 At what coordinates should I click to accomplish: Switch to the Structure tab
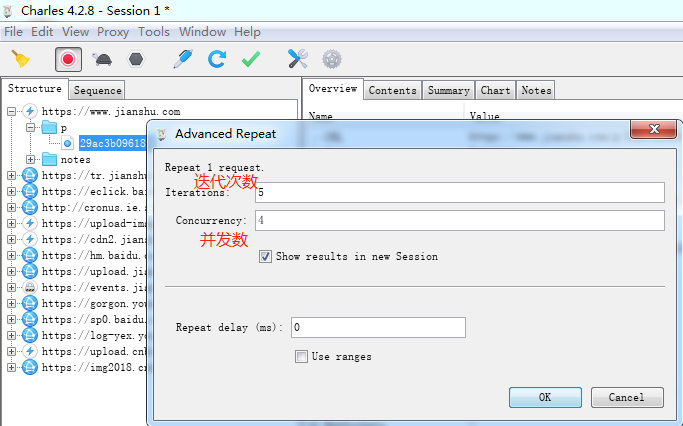(35, 88)
